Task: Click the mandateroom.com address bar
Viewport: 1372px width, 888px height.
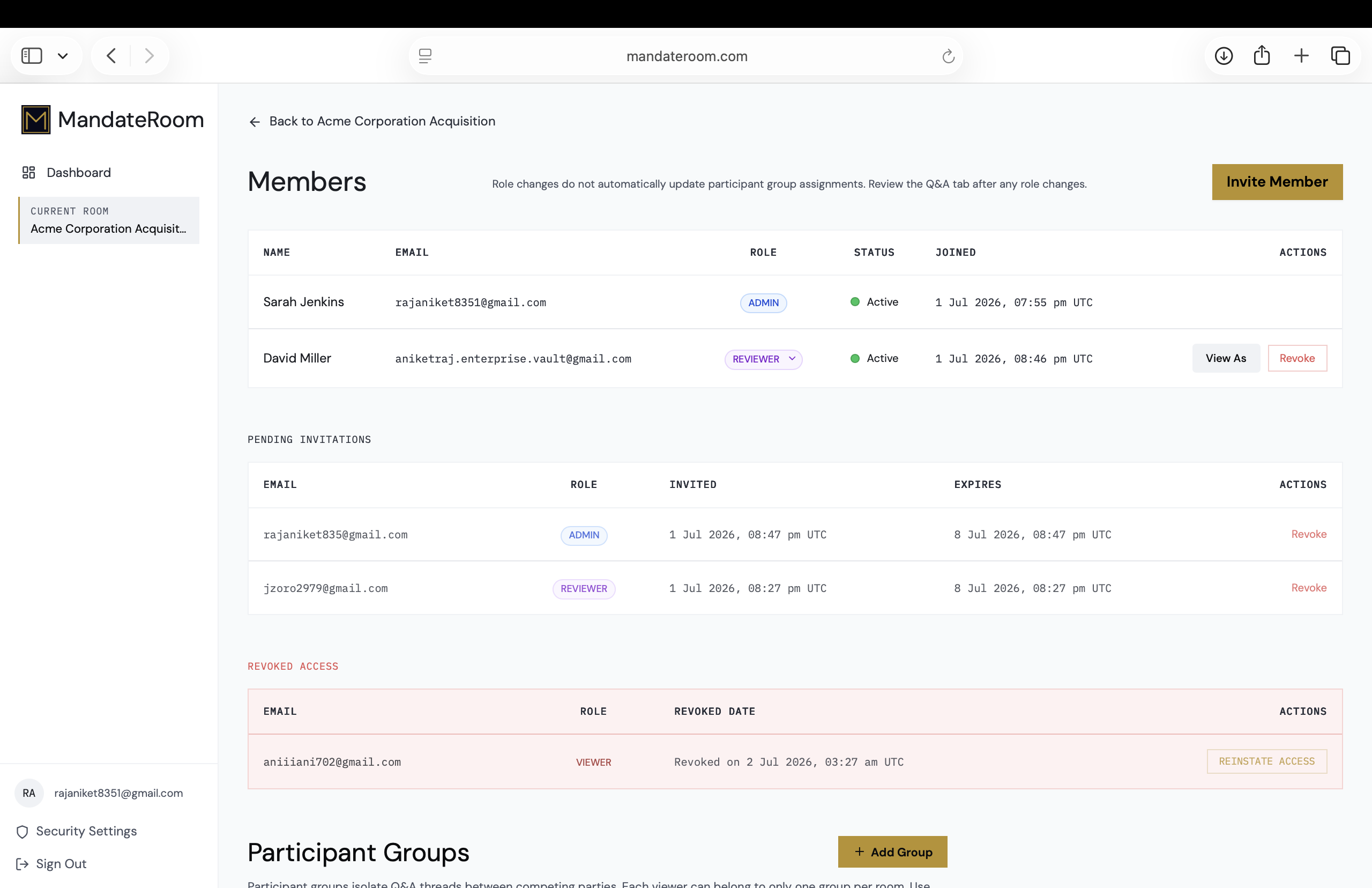Action: [x=687, y=56]
